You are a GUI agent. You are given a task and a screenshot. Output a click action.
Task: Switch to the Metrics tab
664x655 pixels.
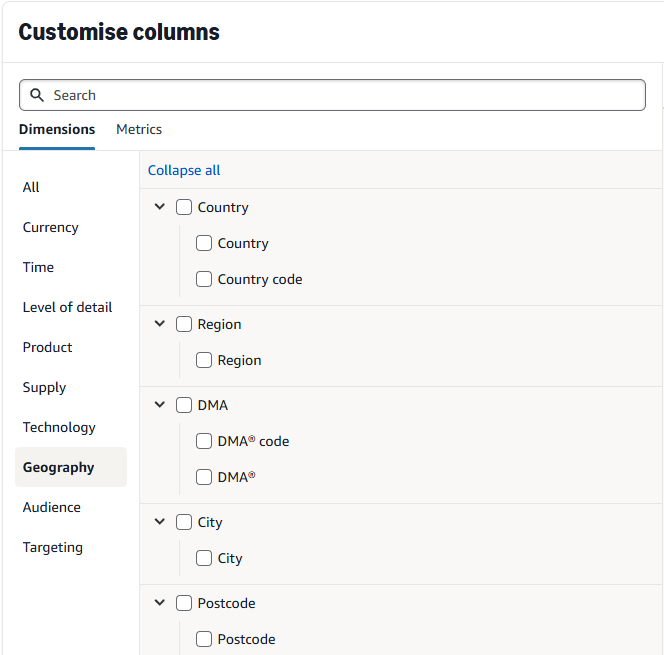(x=139, y=129)
